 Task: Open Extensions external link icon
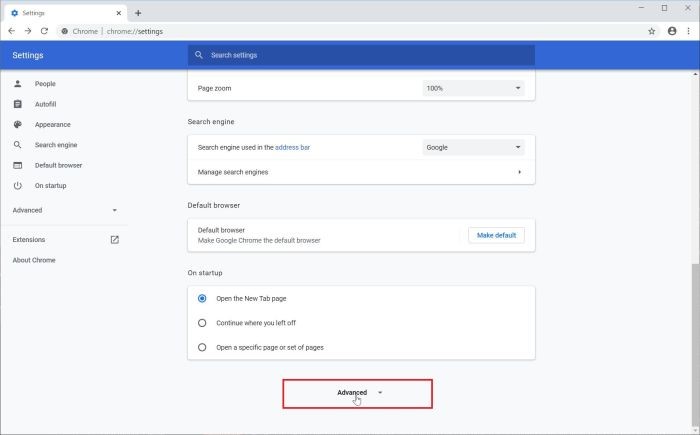point(115,240)
